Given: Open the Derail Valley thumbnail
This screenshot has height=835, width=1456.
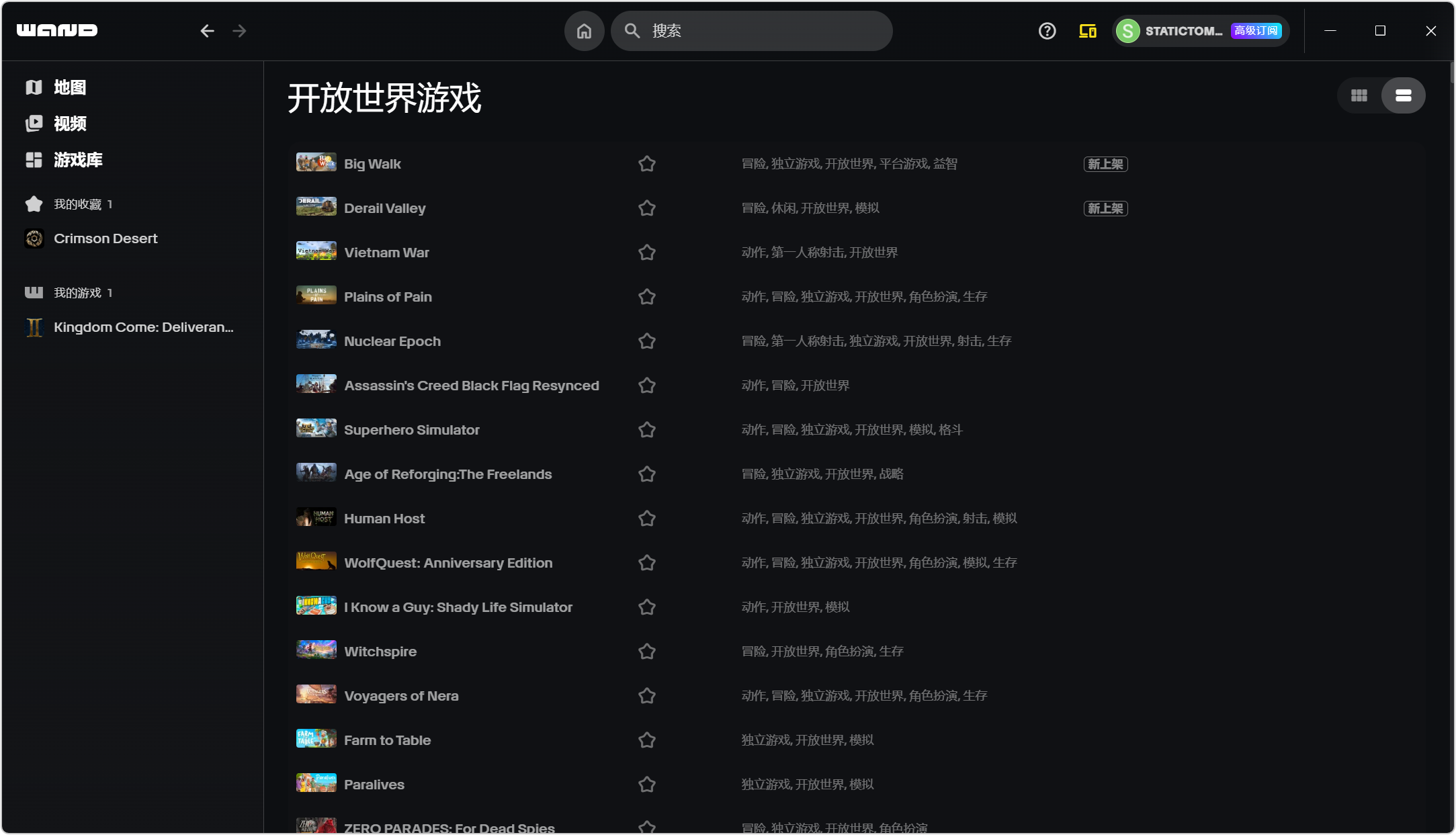Looking at the screenshot, I should [316, 208].
